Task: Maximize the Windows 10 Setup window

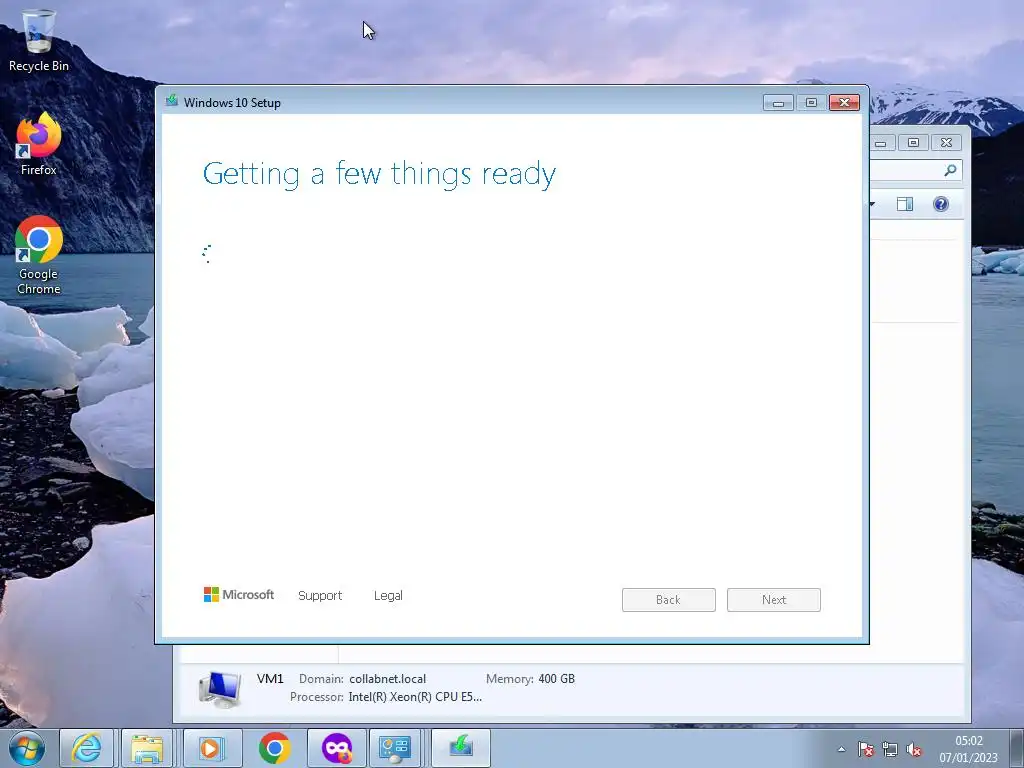Action: 811,103
